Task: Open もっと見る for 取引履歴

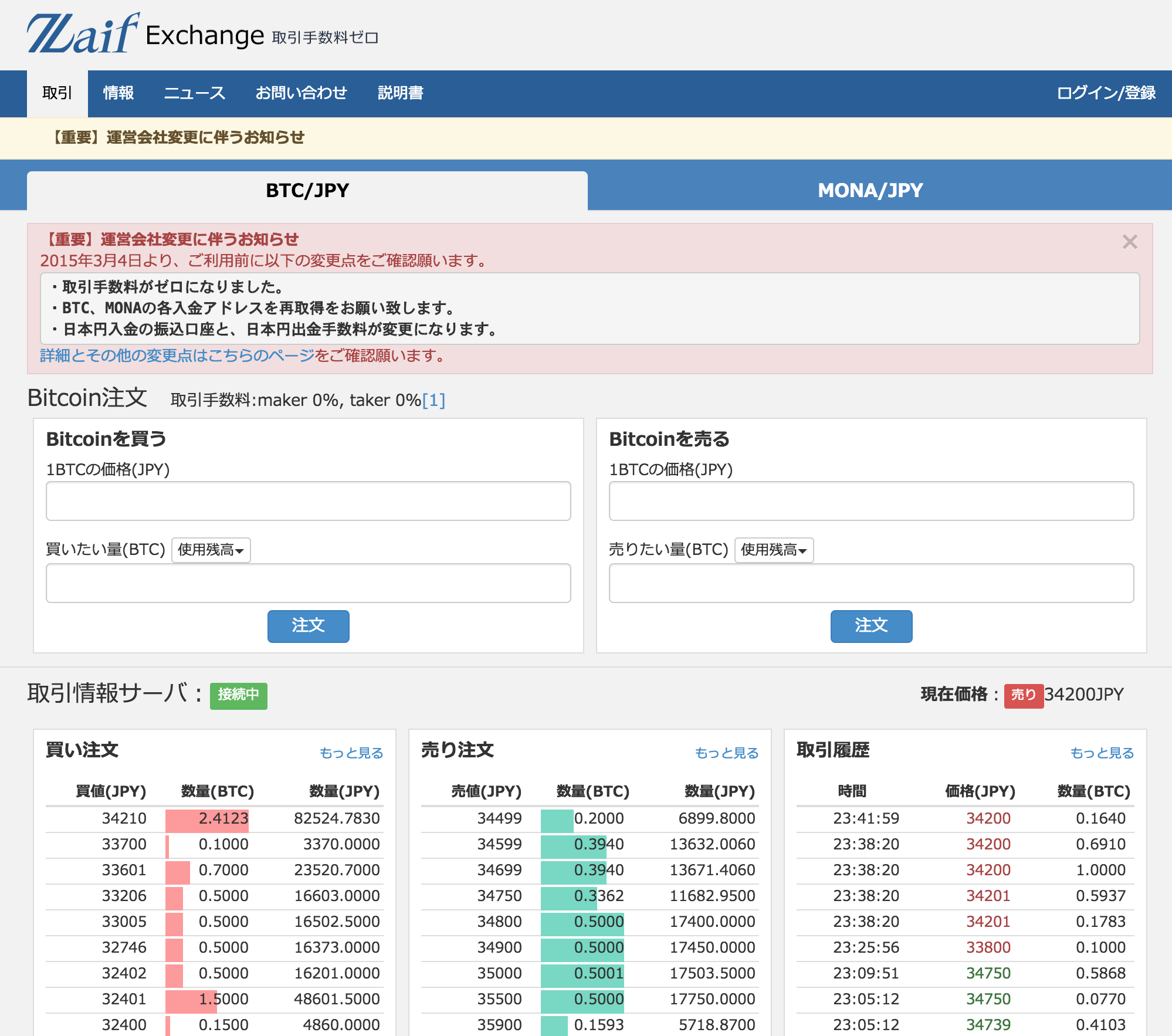Action: pos(1102,753)
